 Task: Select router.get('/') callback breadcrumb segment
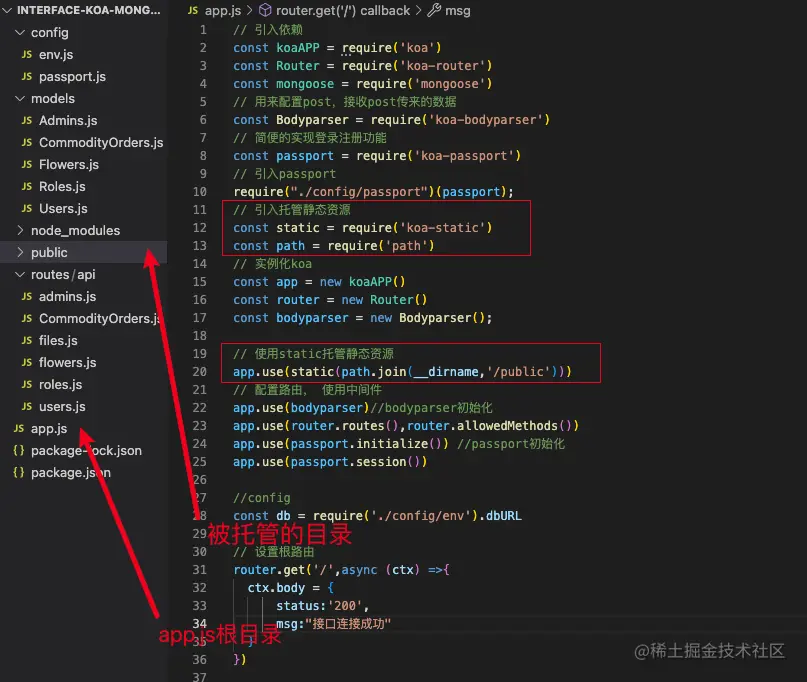tap(343, 10)
